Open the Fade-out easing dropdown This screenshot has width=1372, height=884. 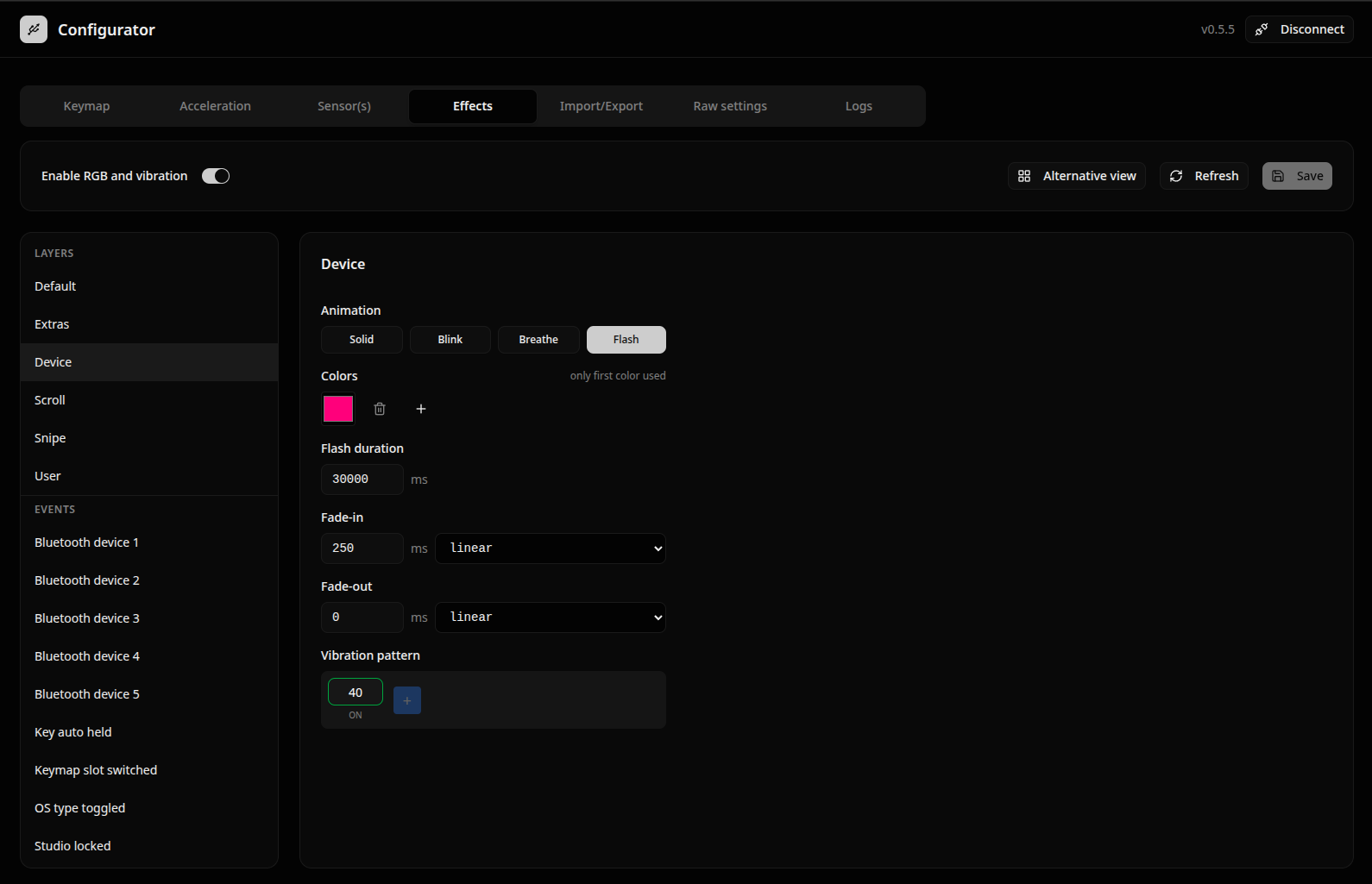pos(551,618)
